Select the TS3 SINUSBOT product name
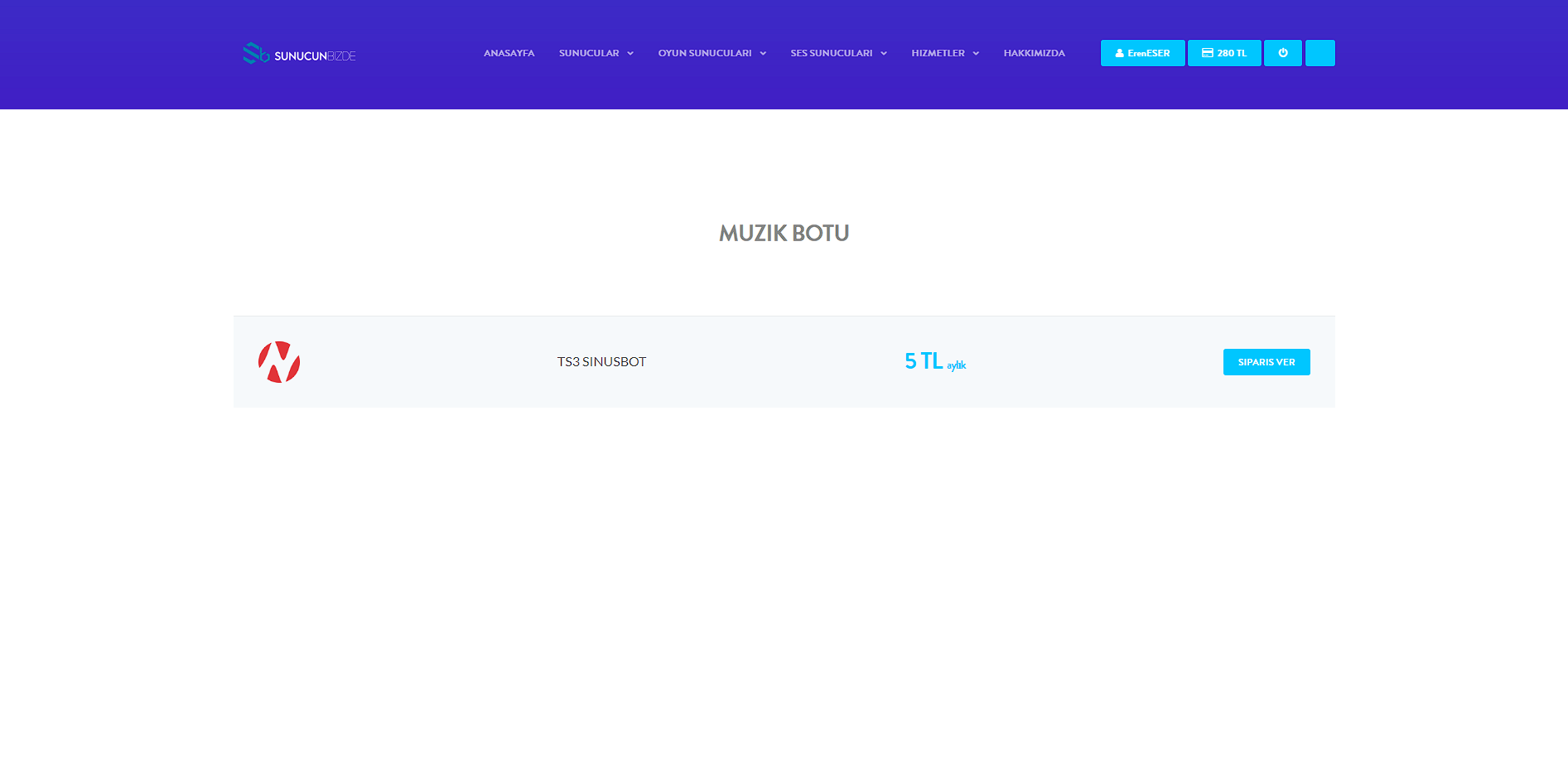 tap(601, 362)
